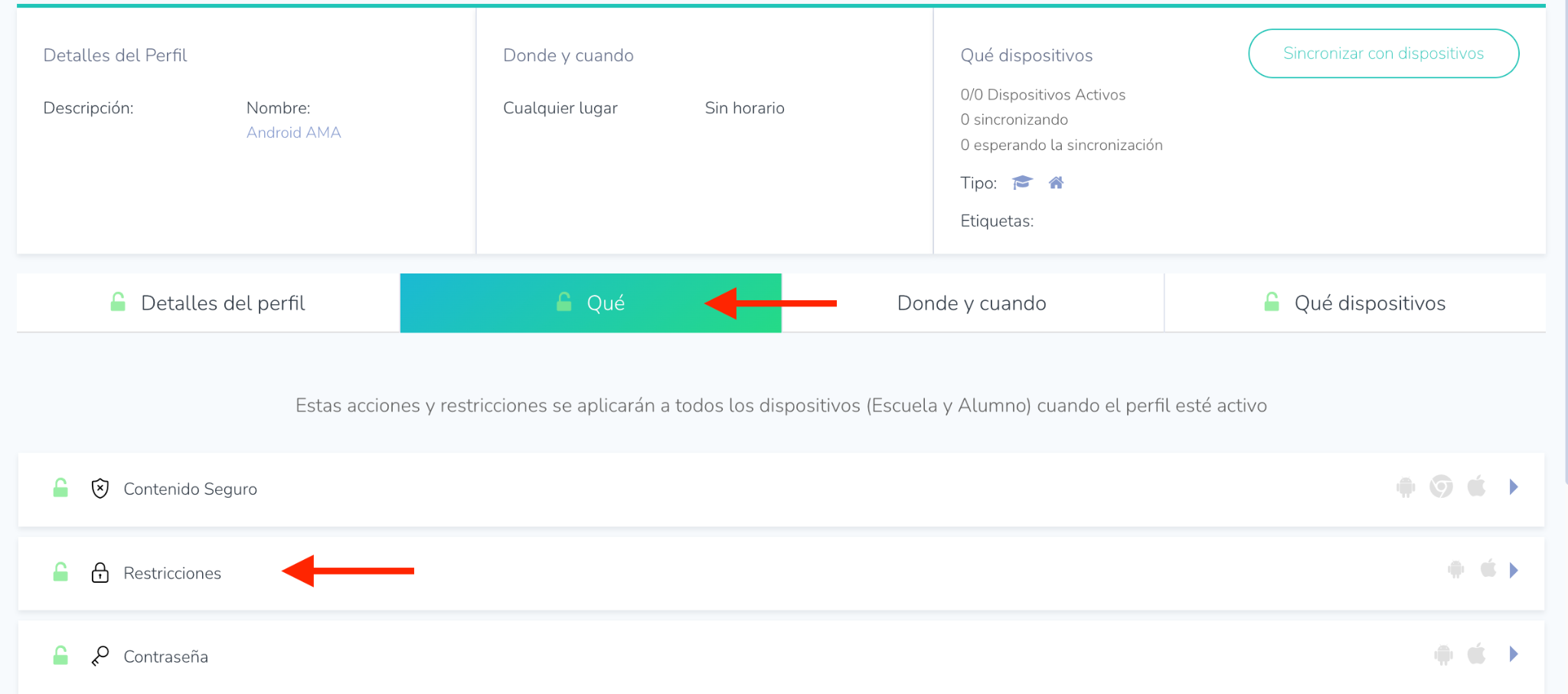Image resolution: width=1568 pixels, height=694 pixels.
Task: Expand the Contraseña section arrow
Action: tap(1514, 654)
